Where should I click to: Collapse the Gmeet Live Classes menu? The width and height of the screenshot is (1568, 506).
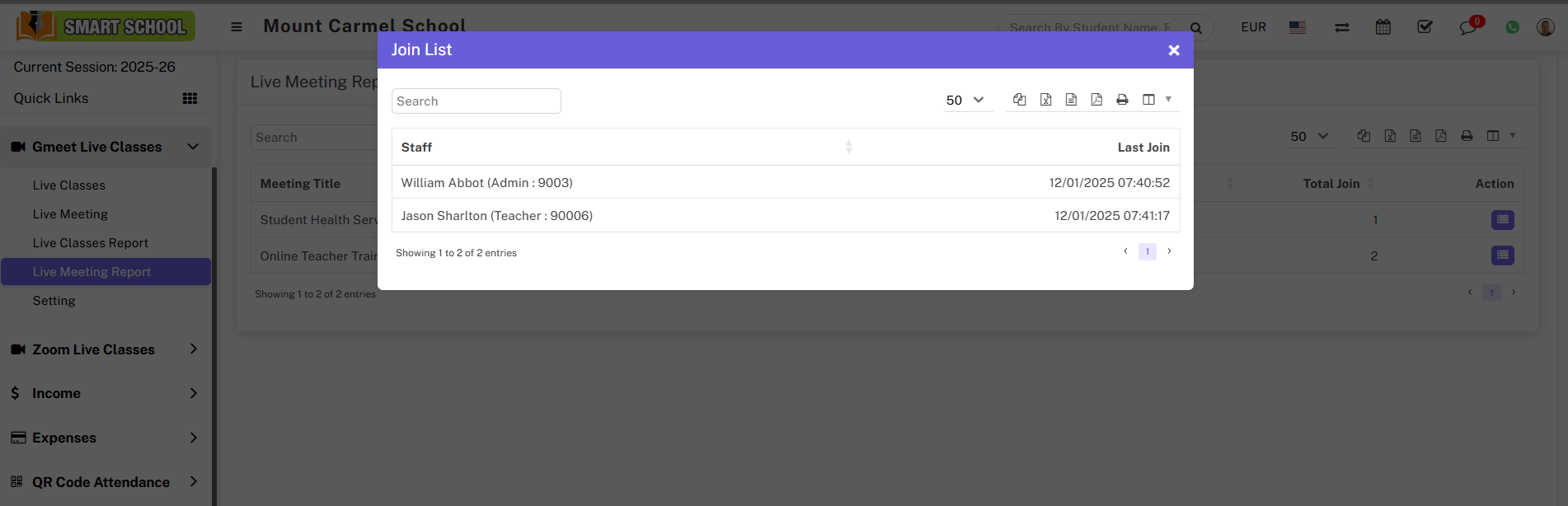coord(106,147)
